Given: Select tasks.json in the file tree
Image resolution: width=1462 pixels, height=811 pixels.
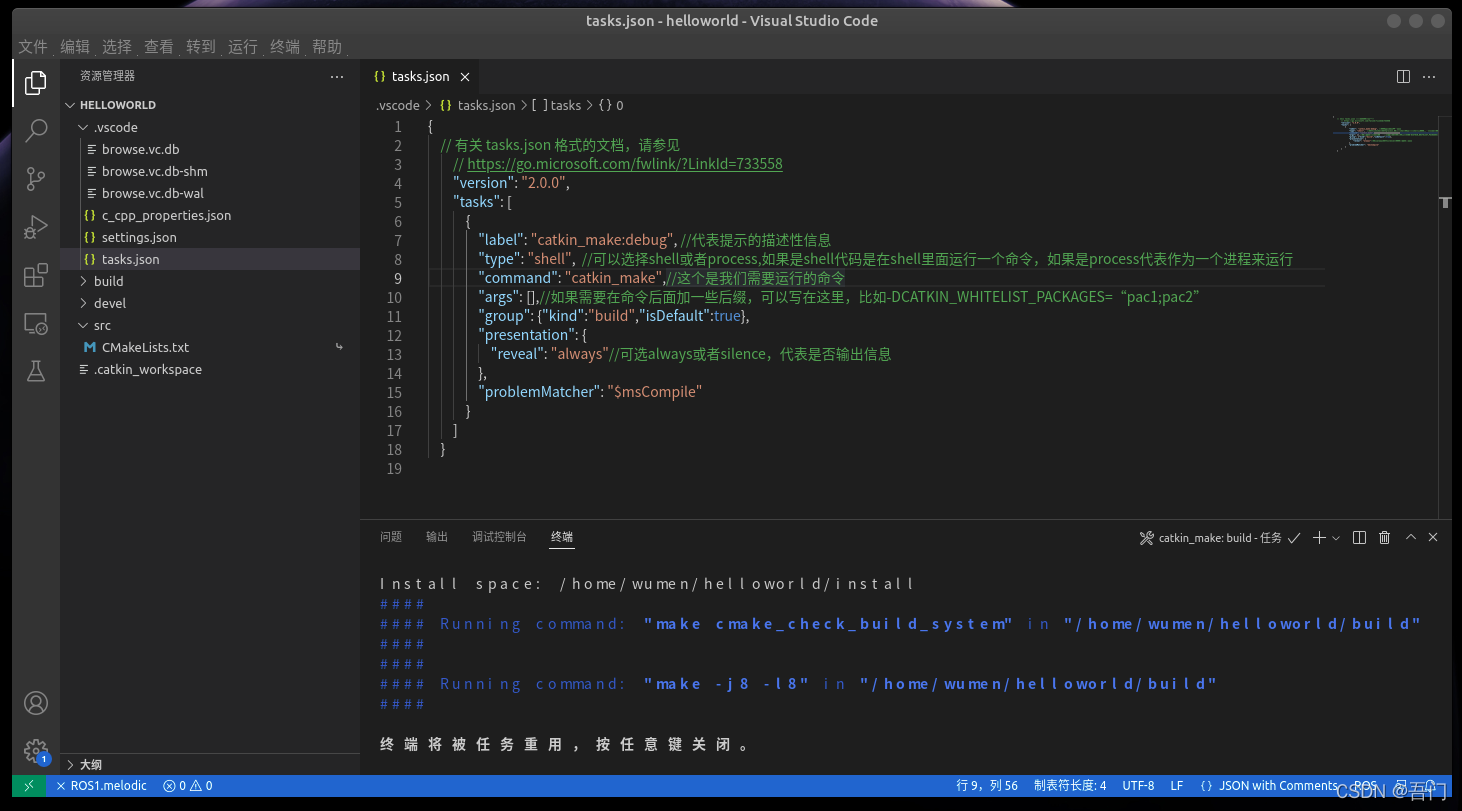Looking at the screenshot, I should point(130,258).
